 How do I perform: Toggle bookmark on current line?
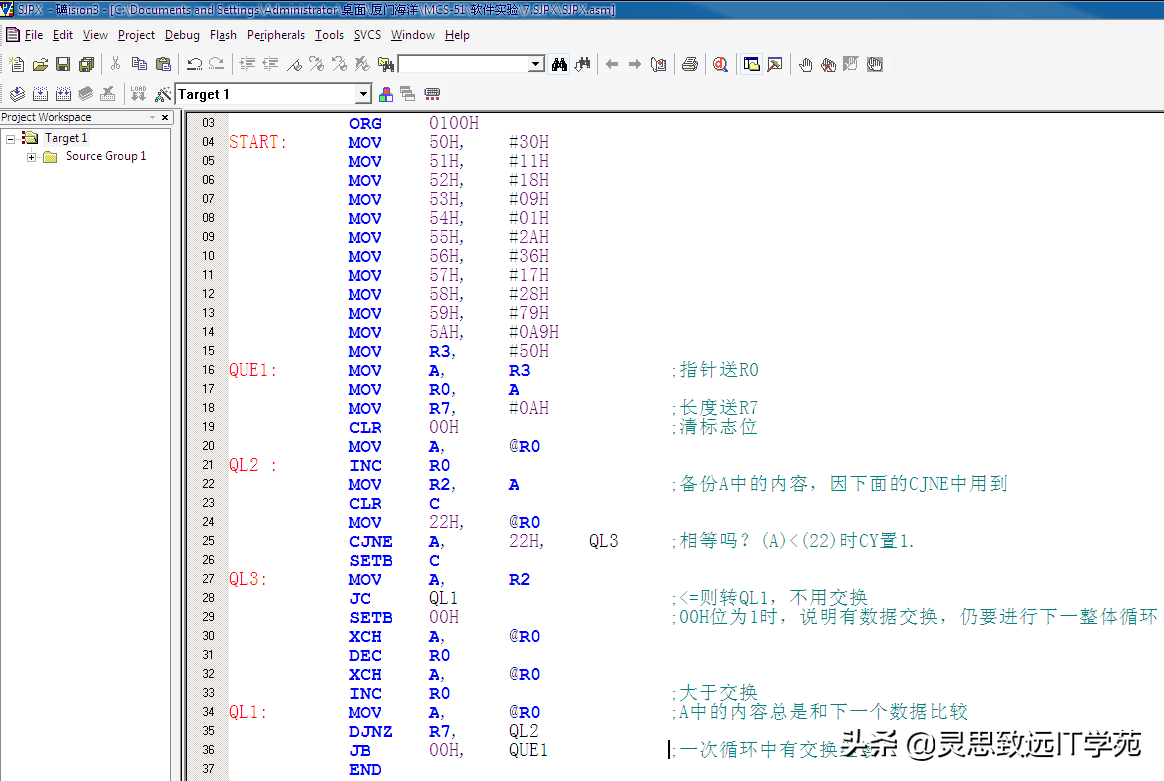tap(294, 65)
